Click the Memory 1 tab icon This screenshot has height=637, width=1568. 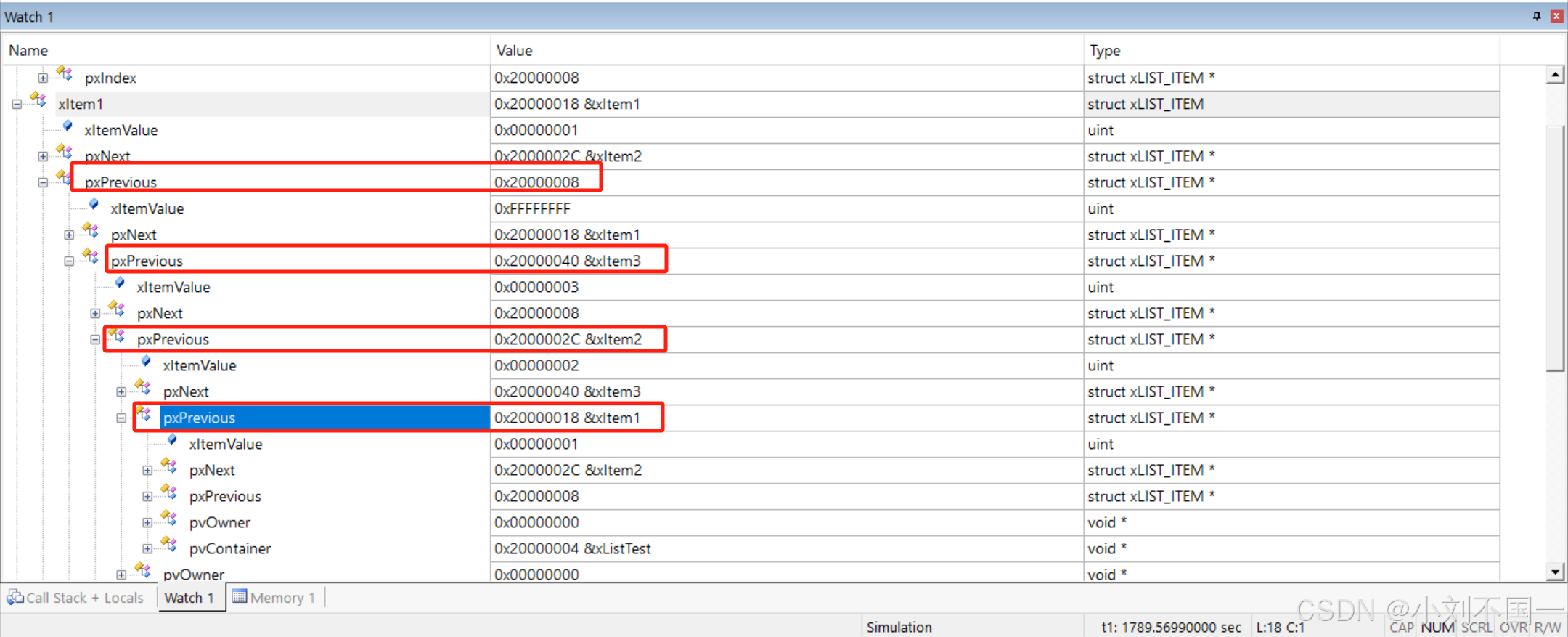(240, 596)
